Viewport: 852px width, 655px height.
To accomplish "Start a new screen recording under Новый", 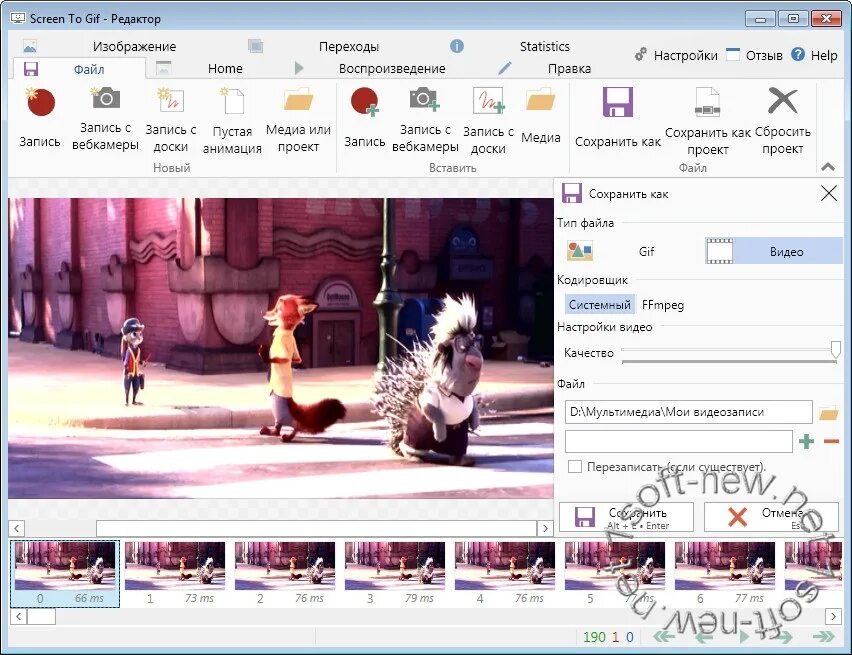I will click(x=40, y=117).
